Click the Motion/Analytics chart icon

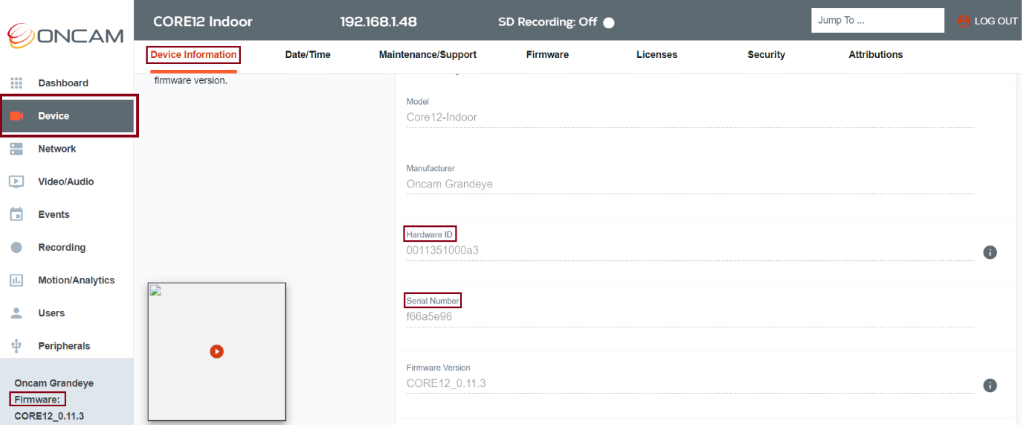click(17, 280)
